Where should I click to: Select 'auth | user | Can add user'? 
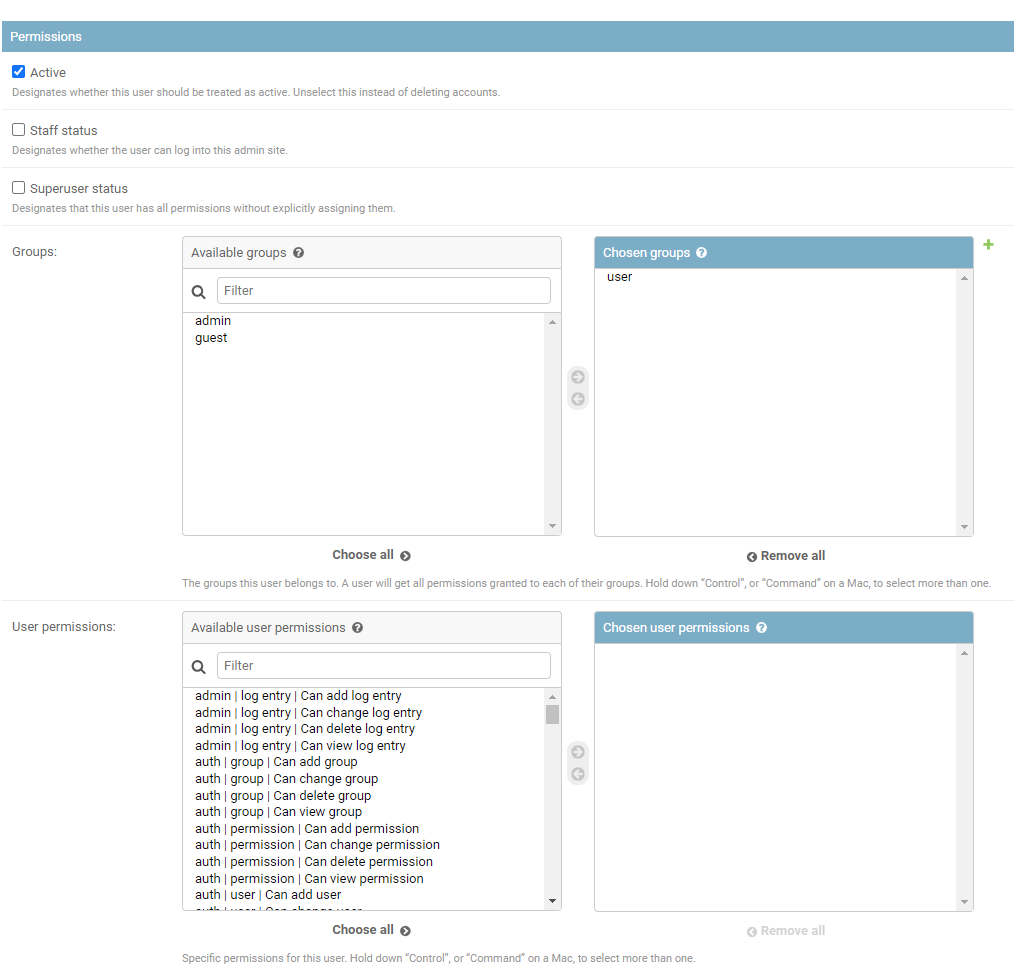[363, 894]
